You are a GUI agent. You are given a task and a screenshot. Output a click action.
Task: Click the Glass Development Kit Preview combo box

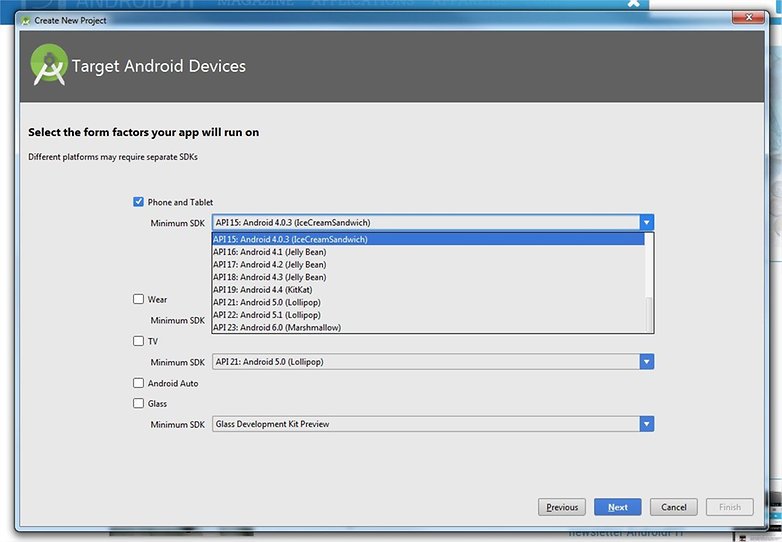[433, 424]
